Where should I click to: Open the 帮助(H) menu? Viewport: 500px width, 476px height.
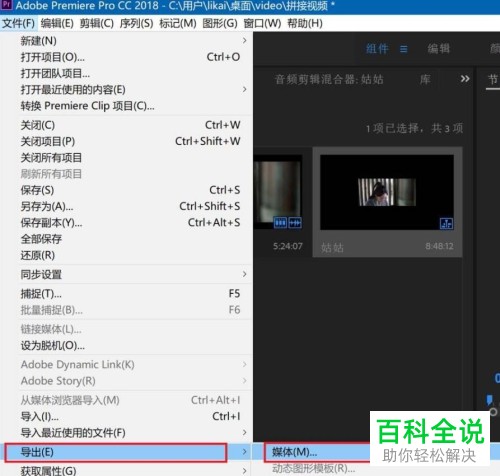(305, 23)
